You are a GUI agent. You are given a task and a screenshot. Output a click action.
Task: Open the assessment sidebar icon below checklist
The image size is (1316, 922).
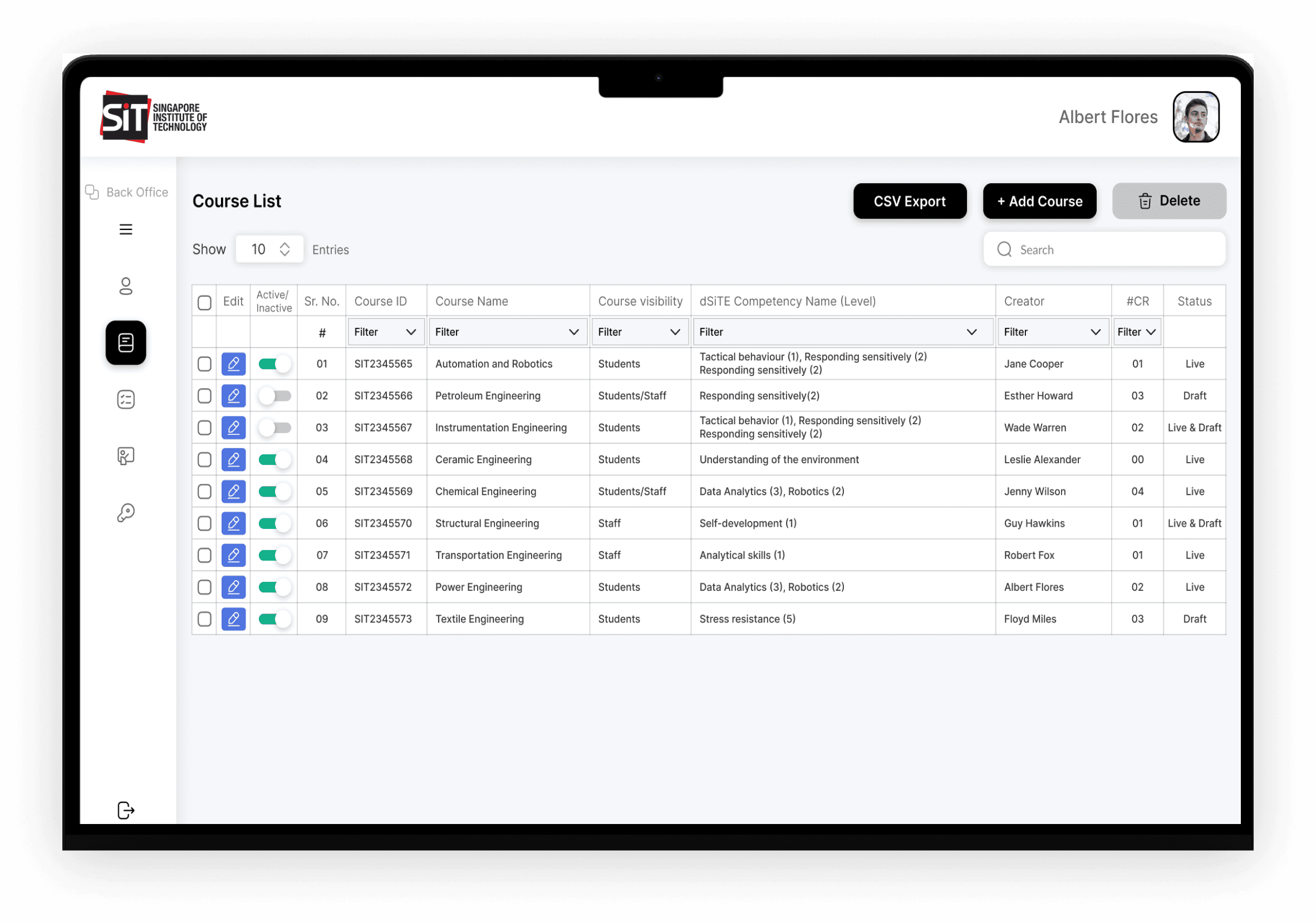pyautogui.click(x=125, y=456)
